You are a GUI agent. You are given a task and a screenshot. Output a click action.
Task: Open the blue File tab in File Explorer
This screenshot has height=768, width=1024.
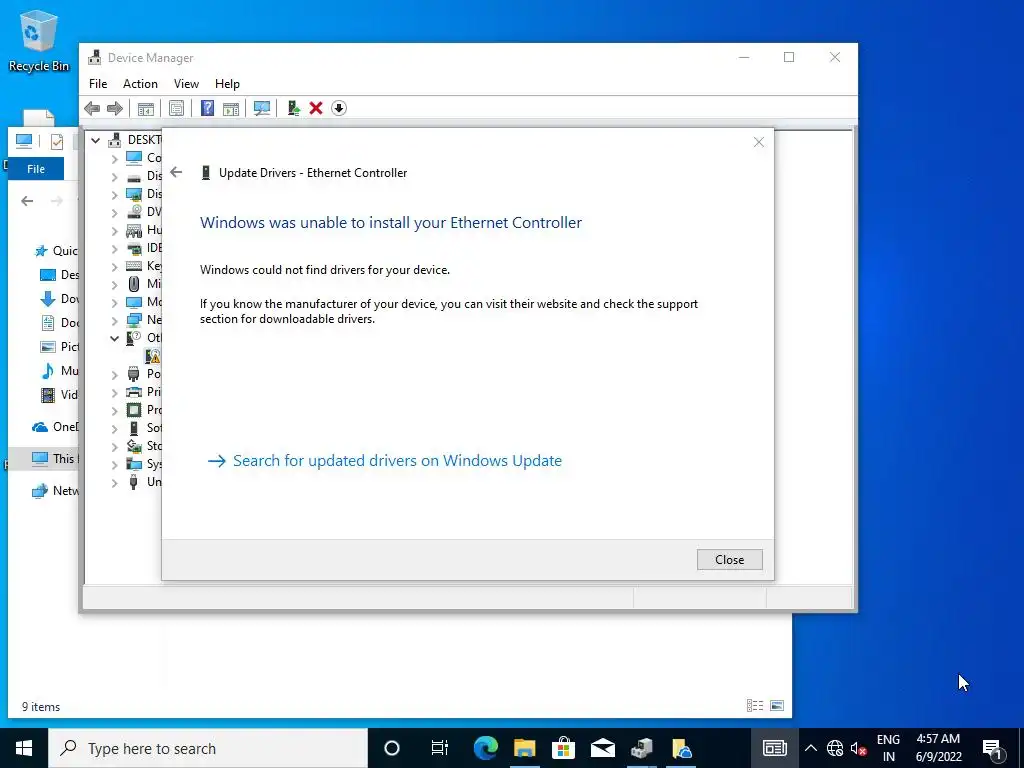(x=36, y=168)
